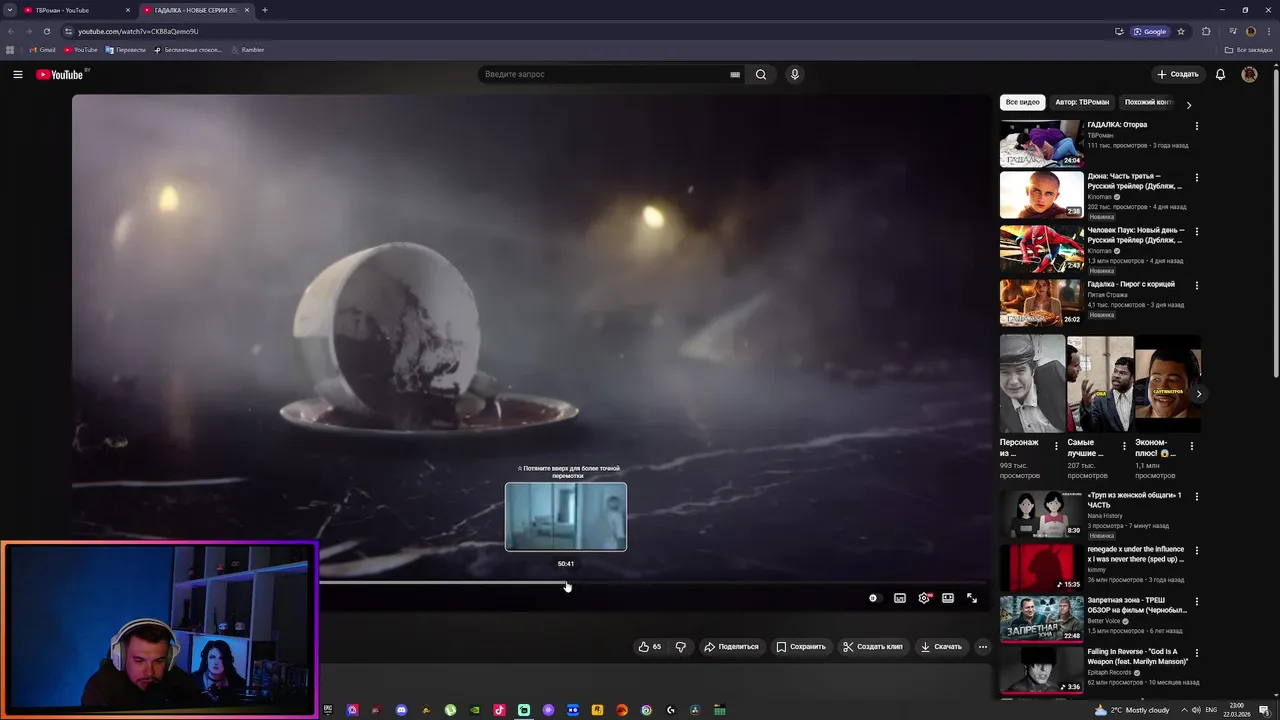Toggle subtitles in the player
Image resolution: width=1280 pixels, height=720 pixels.
click(x=900, y=598)
